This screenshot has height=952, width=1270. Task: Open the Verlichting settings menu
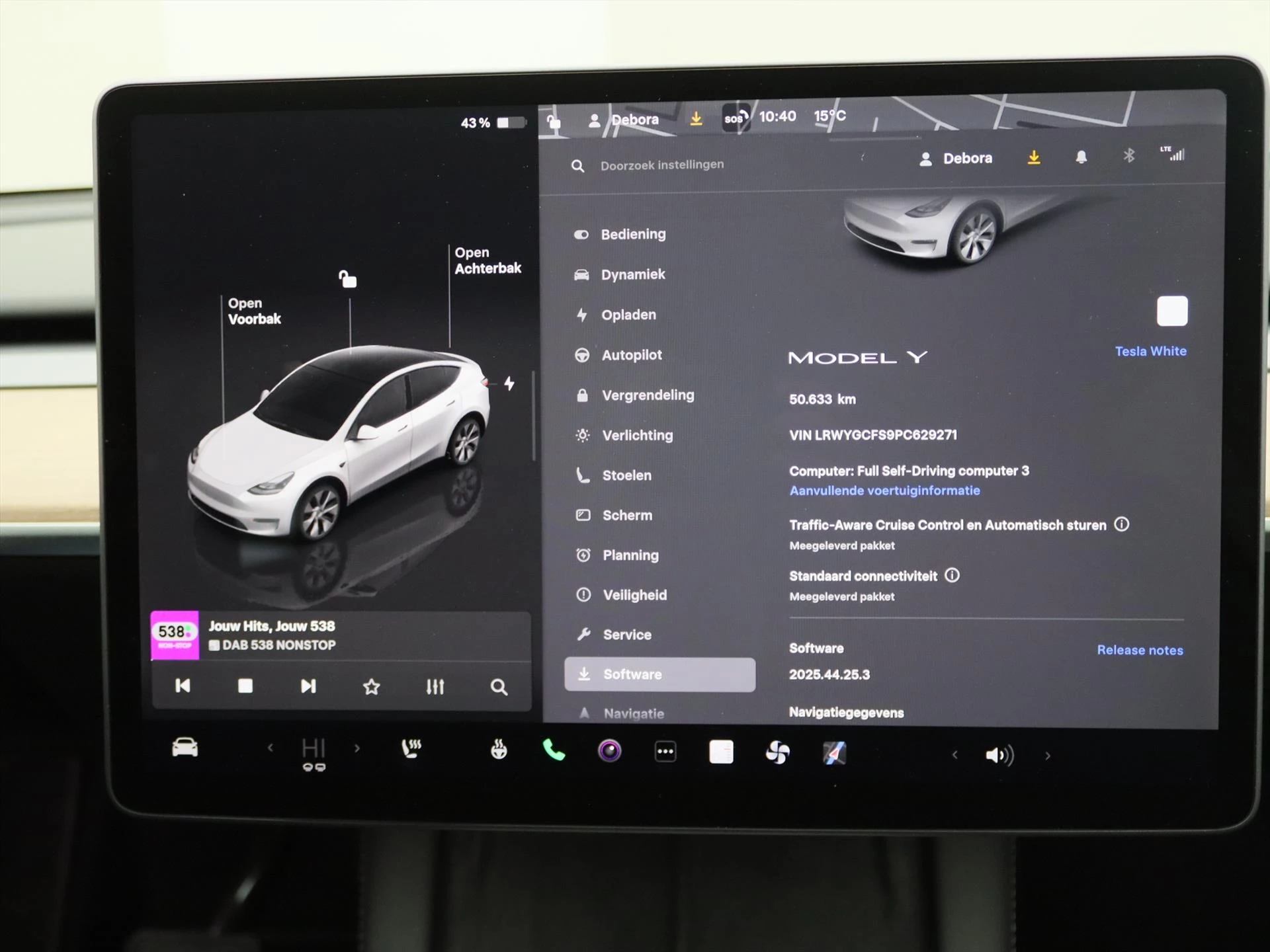point(624,435)
